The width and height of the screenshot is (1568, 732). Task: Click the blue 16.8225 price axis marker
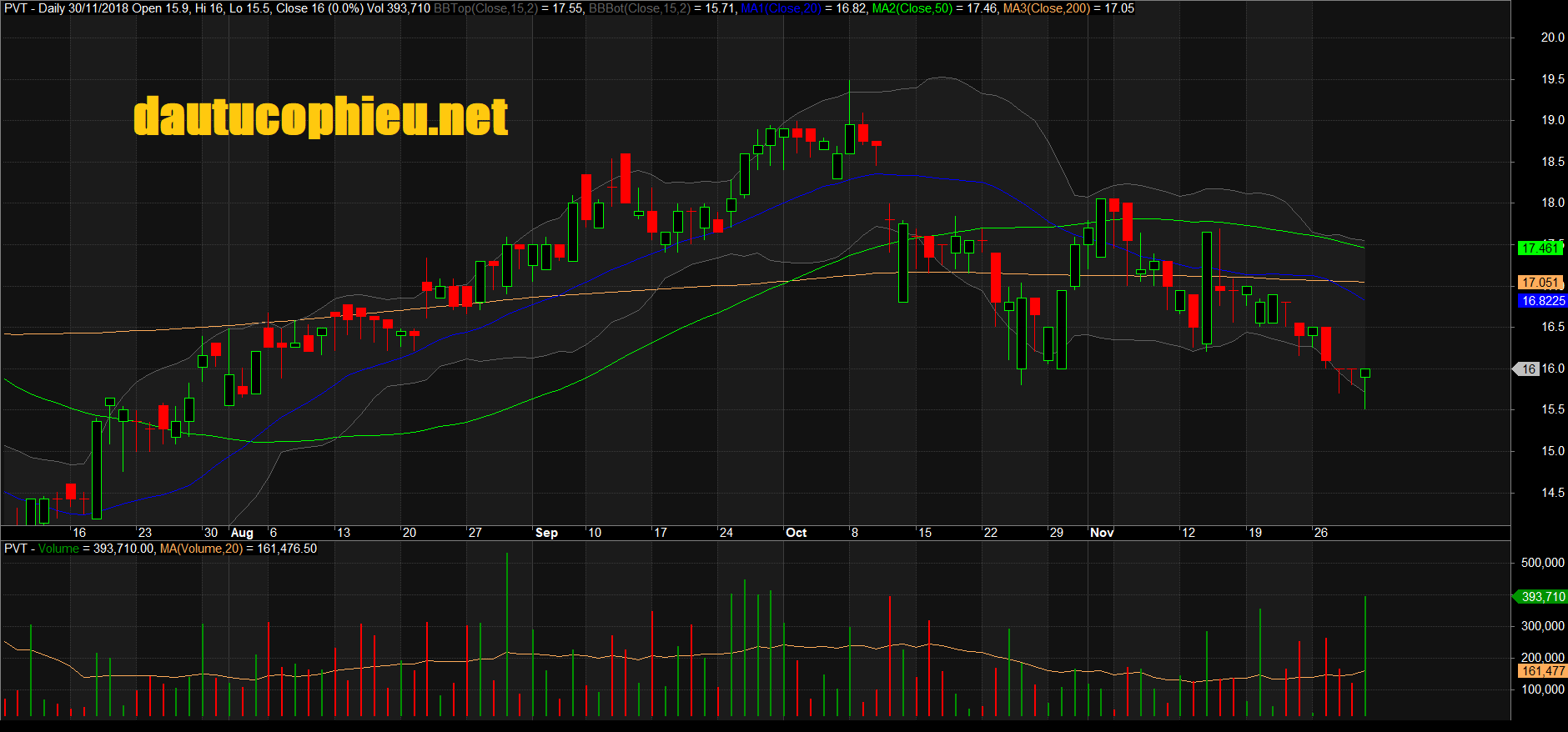click(1542, 301)
